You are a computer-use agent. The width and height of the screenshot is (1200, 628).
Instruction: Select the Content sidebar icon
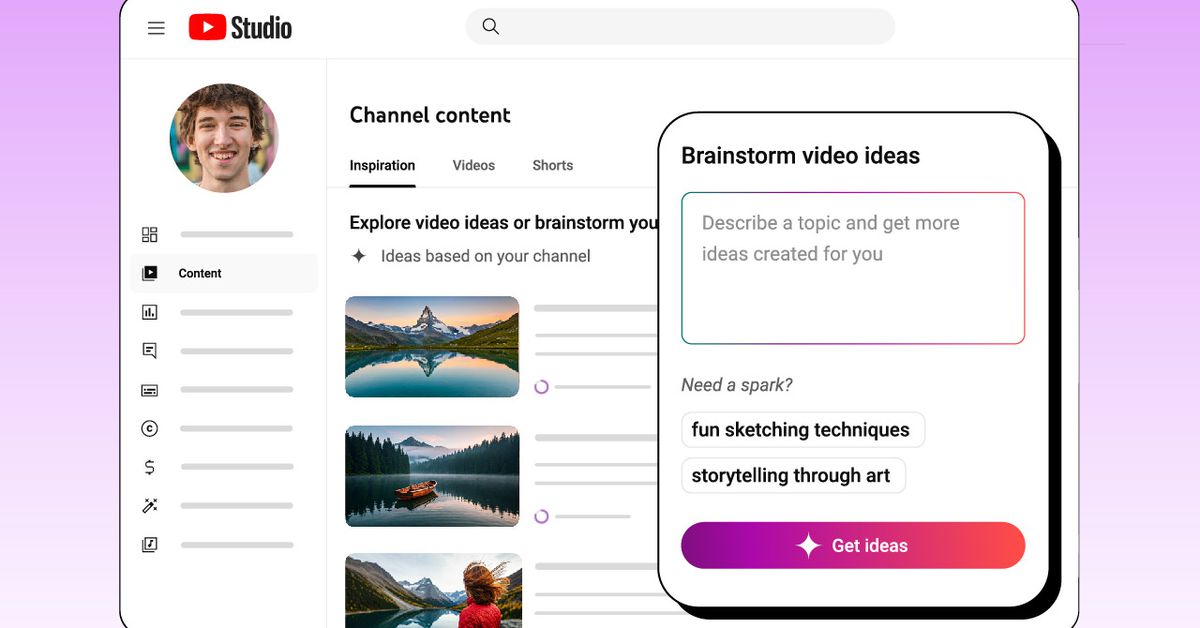[x=150, y=273]
